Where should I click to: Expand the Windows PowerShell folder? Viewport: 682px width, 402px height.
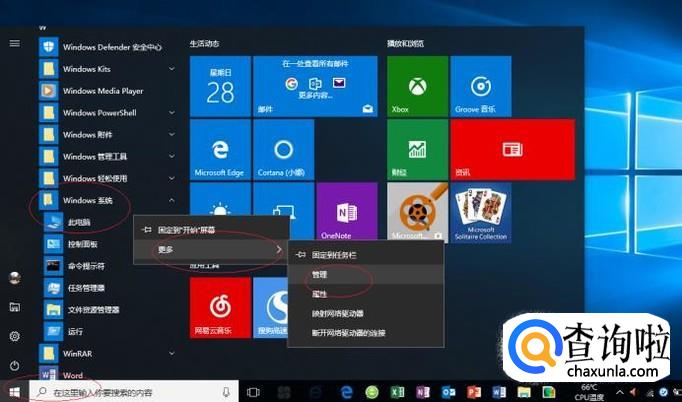(107, 113)
